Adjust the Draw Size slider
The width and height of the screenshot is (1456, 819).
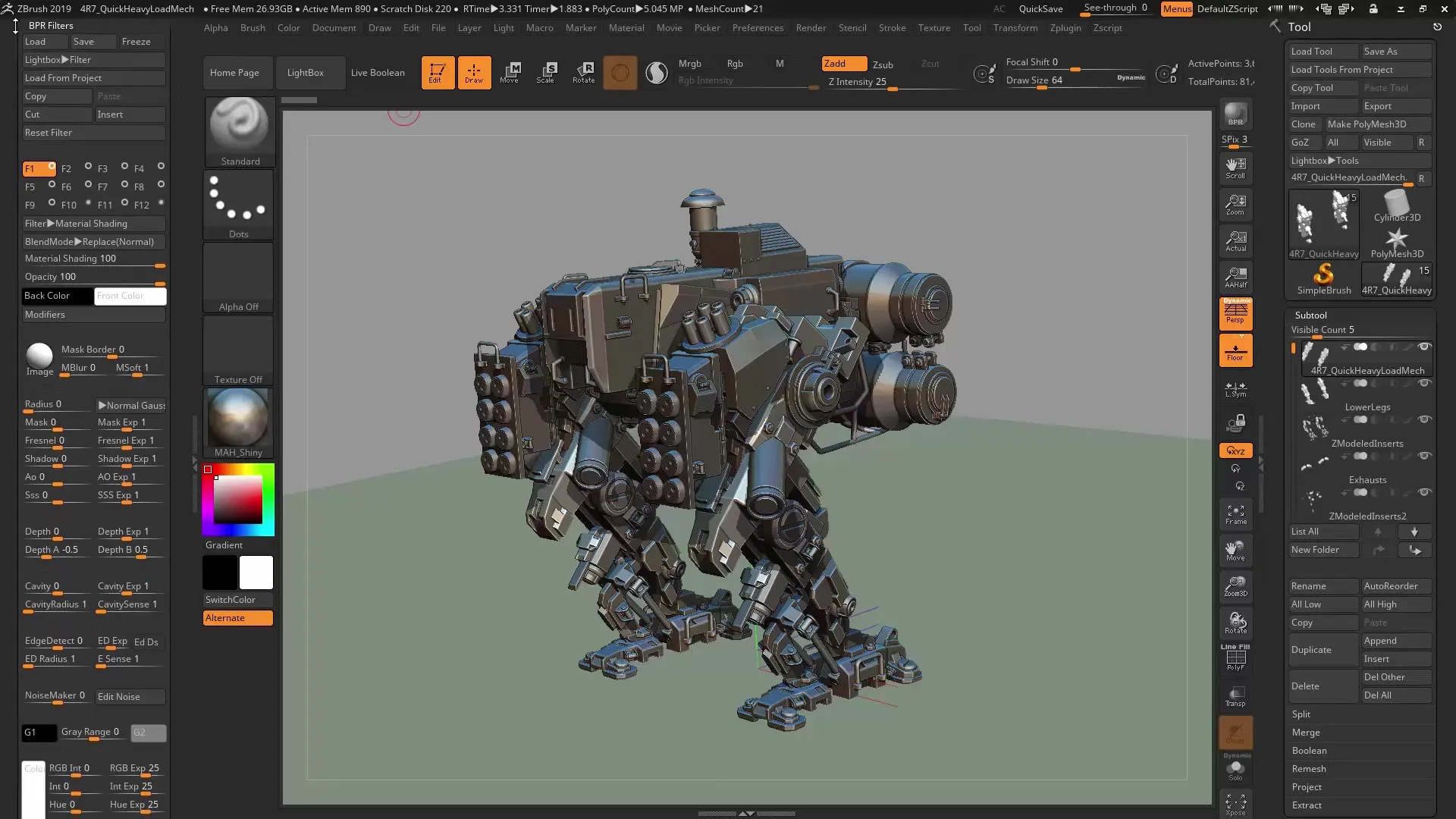(1075, 80)
